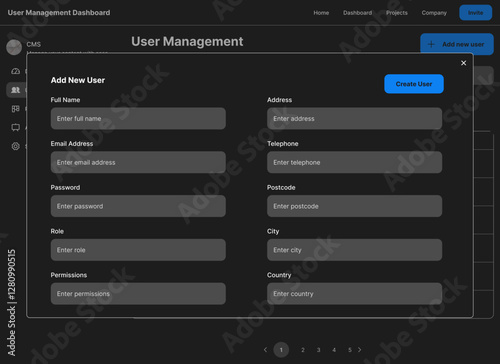The height and width of the screenshot is (364, 500).
Task: Click the CMS label beside the avatar
Action: click(34, 44)
